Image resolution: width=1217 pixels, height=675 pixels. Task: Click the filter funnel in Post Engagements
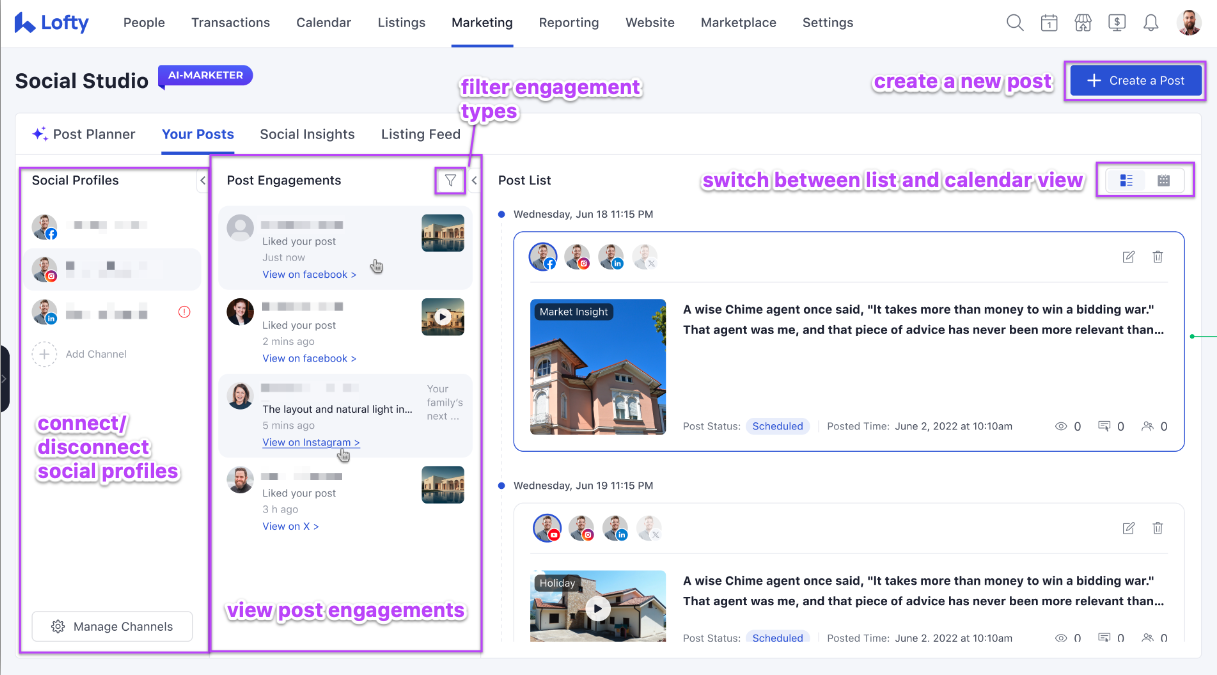click(451, 180)
